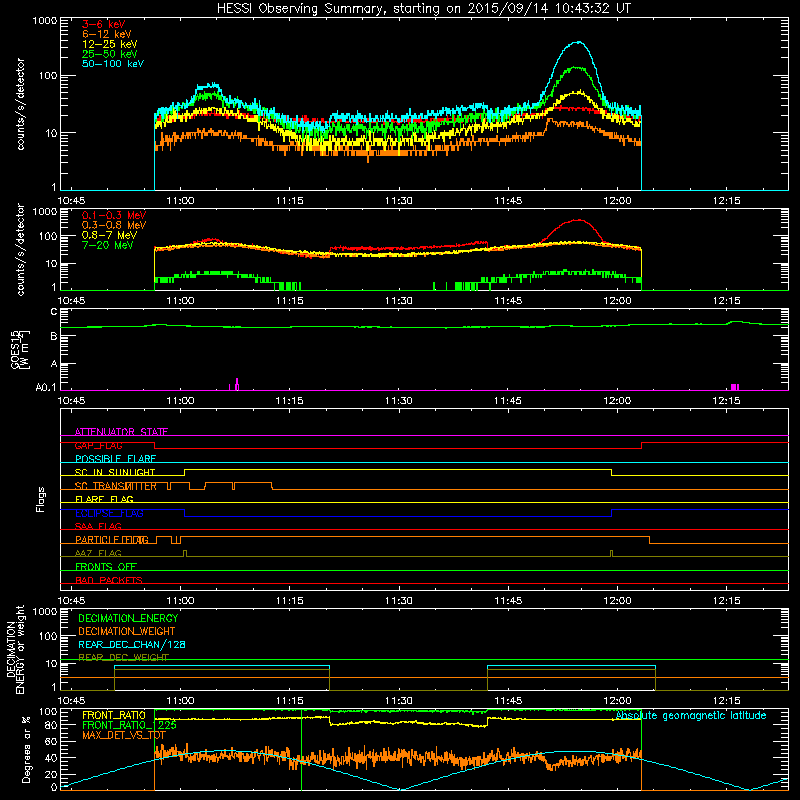Select the FRONTS_OFF flag label

coord(106,567)
